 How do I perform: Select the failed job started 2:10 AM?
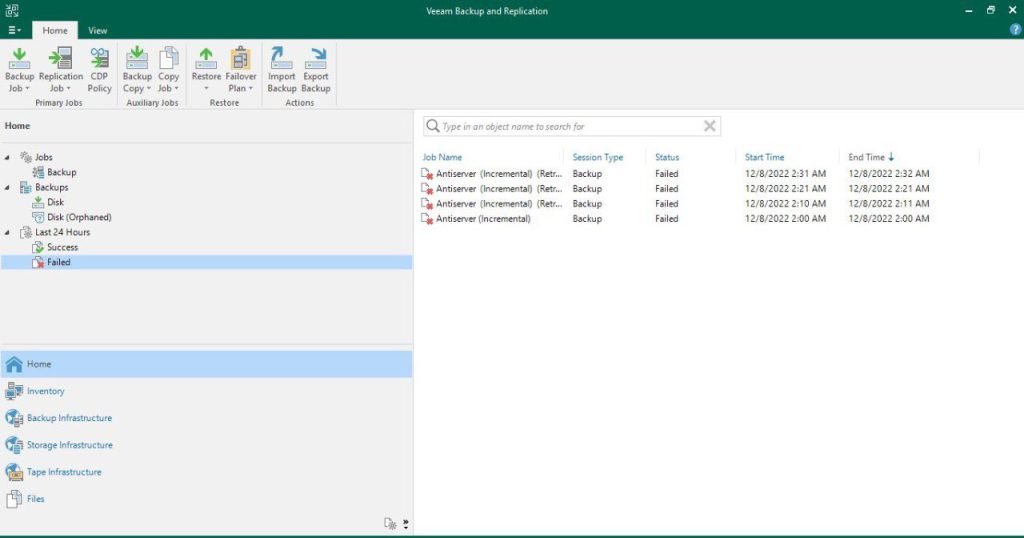(x=676, y=204)
